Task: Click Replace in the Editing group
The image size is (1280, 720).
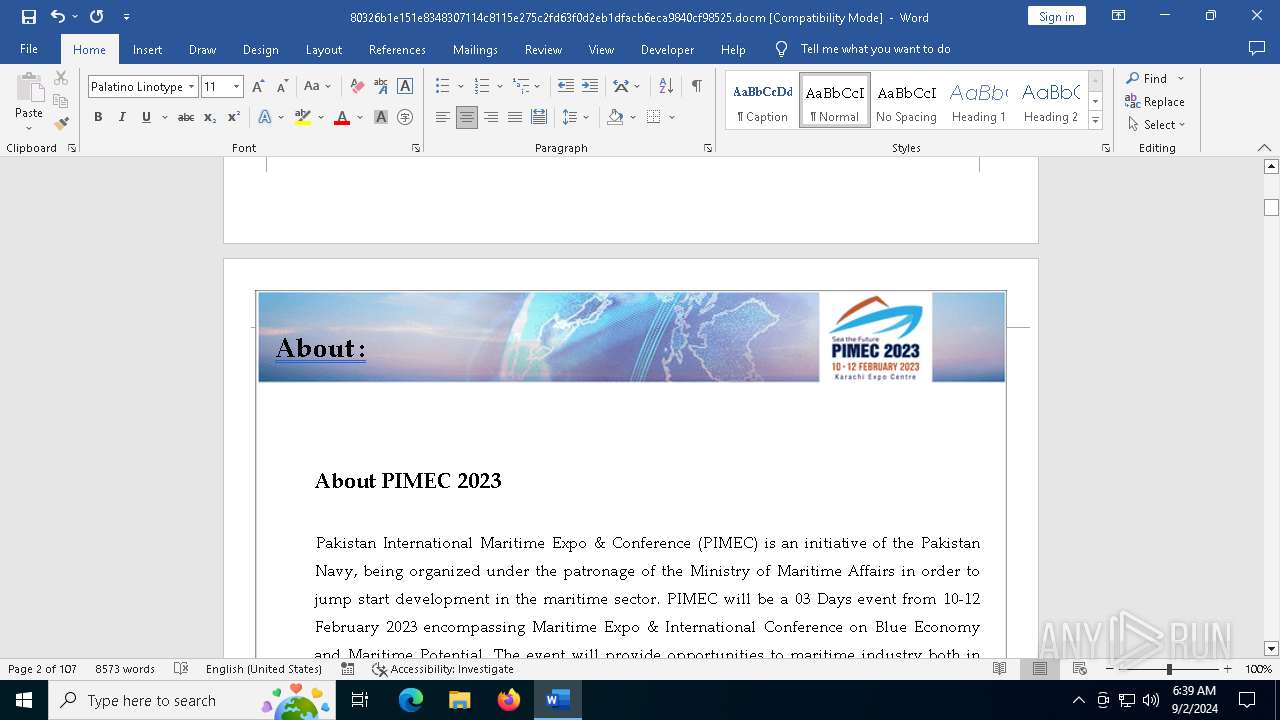Action: point(1155,101)
